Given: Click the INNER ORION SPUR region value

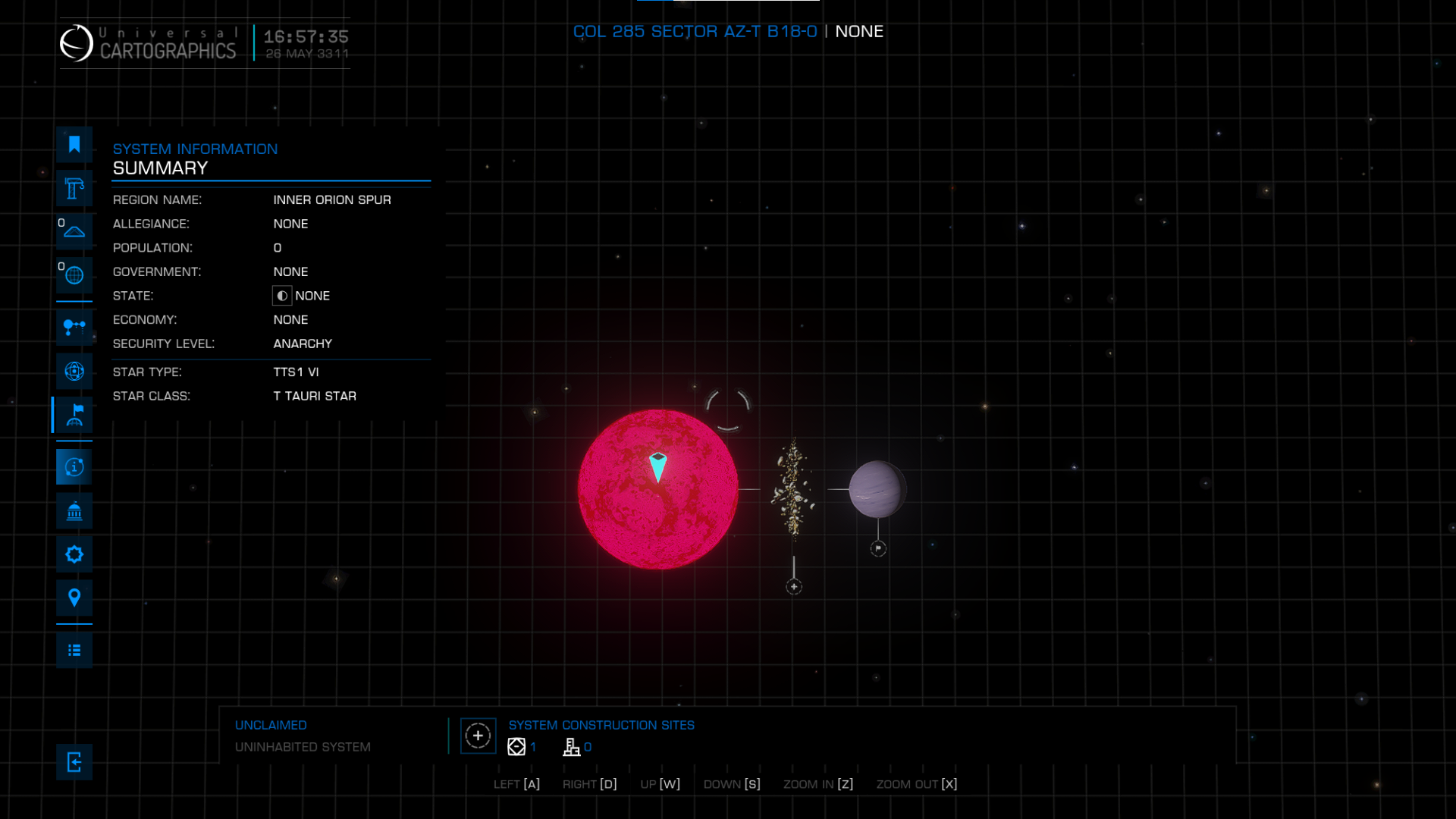Looking at the screenshot, I should coord(332,199).
